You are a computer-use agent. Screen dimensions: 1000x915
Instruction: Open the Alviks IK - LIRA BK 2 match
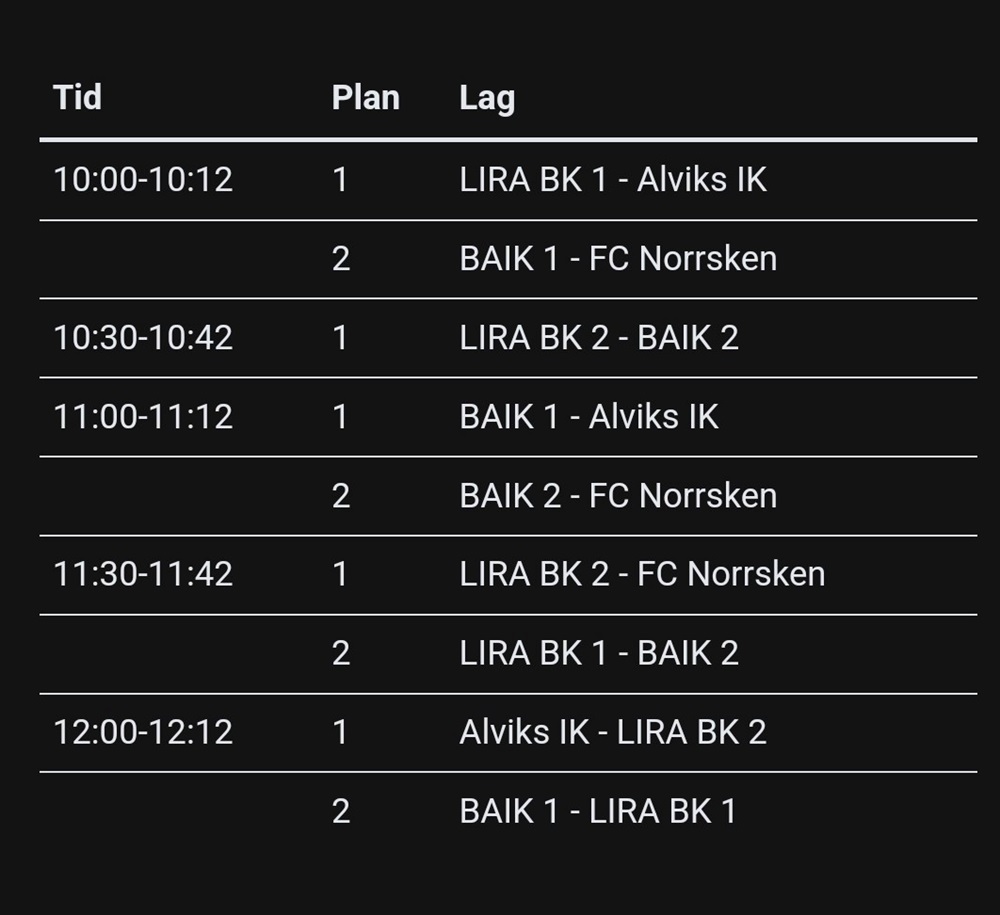(x=613, y=732)
